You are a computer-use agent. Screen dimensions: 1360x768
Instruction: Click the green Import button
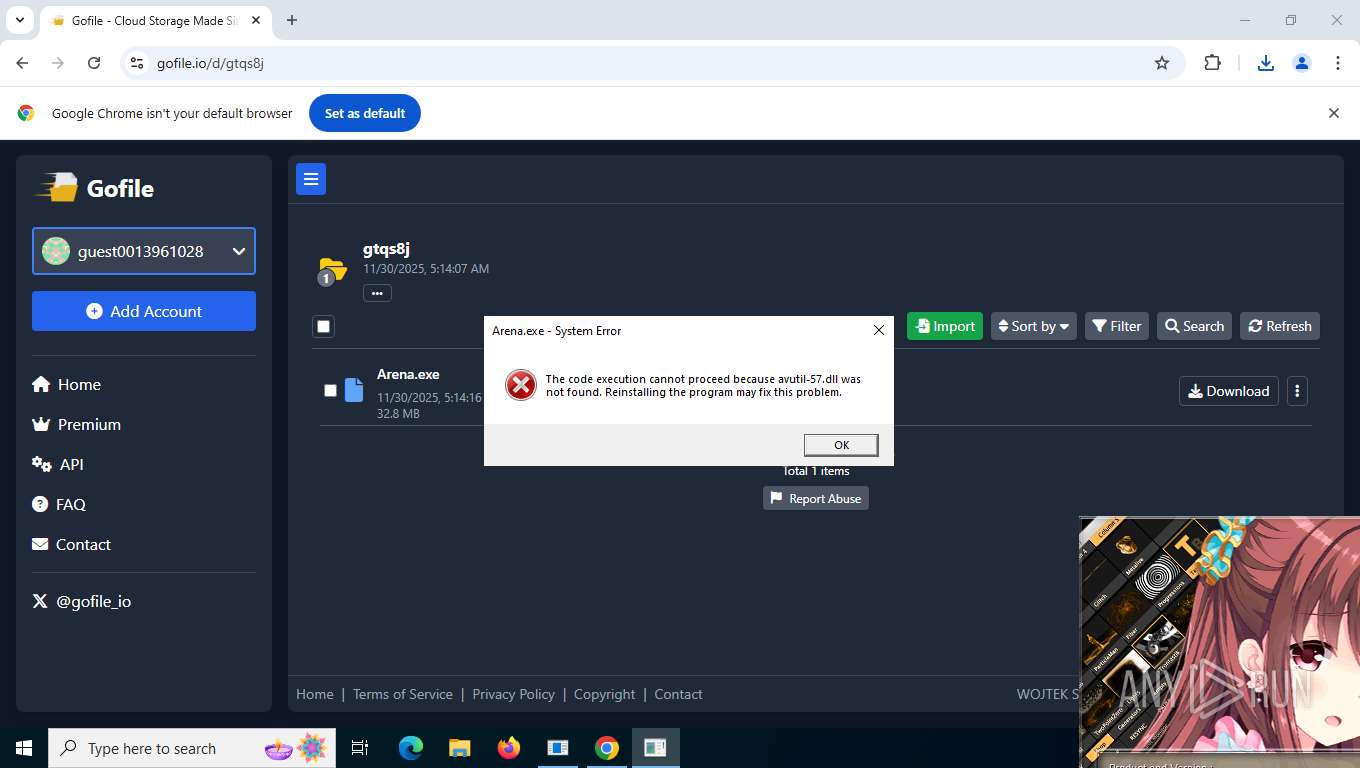point(945,326)
